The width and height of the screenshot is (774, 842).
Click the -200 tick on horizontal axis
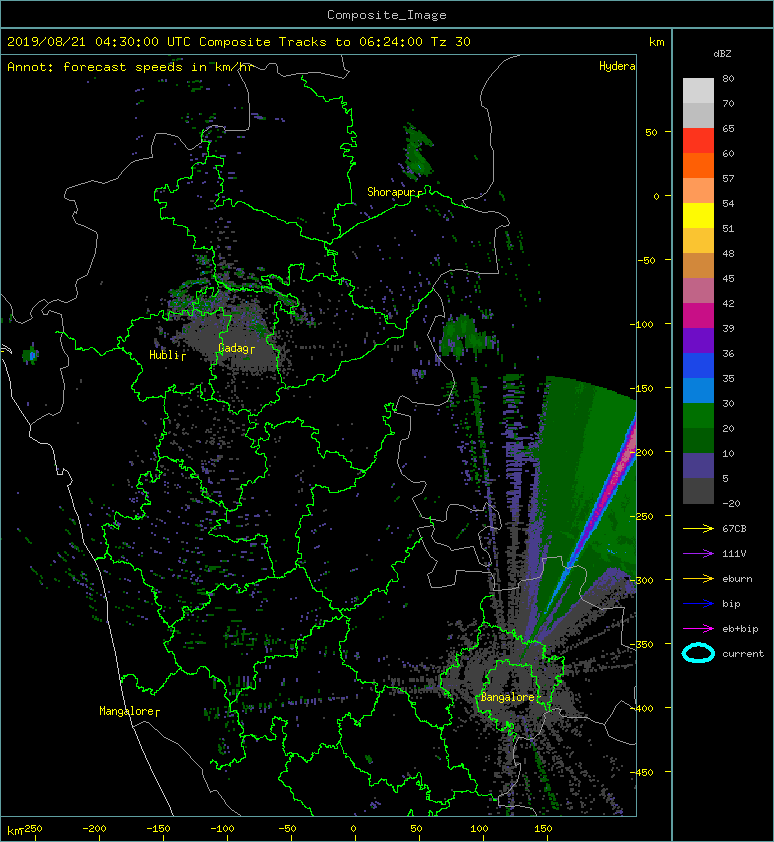point(94,829)
